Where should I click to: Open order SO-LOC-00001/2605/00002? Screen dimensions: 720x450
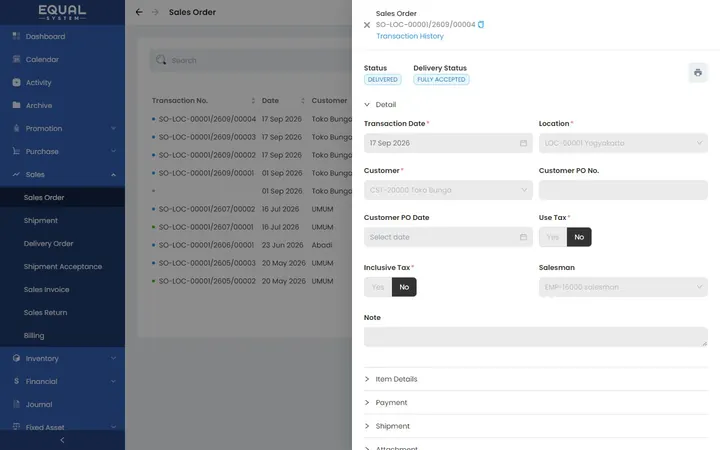click(x=207, y=281)
